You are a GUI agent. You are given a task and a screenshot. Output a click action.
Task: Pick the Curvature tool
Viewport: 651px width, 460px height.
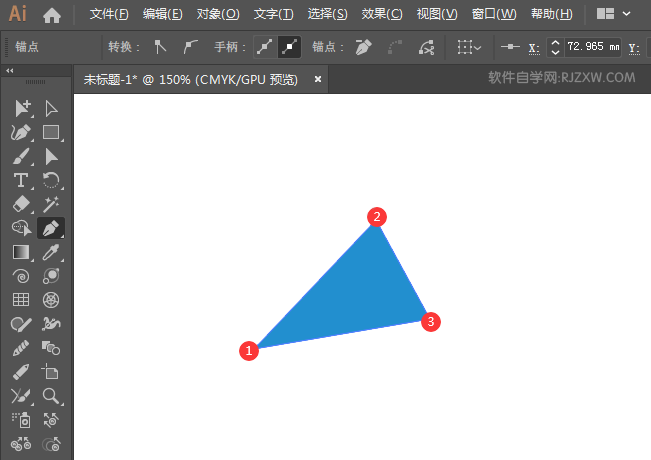[21, 132]
